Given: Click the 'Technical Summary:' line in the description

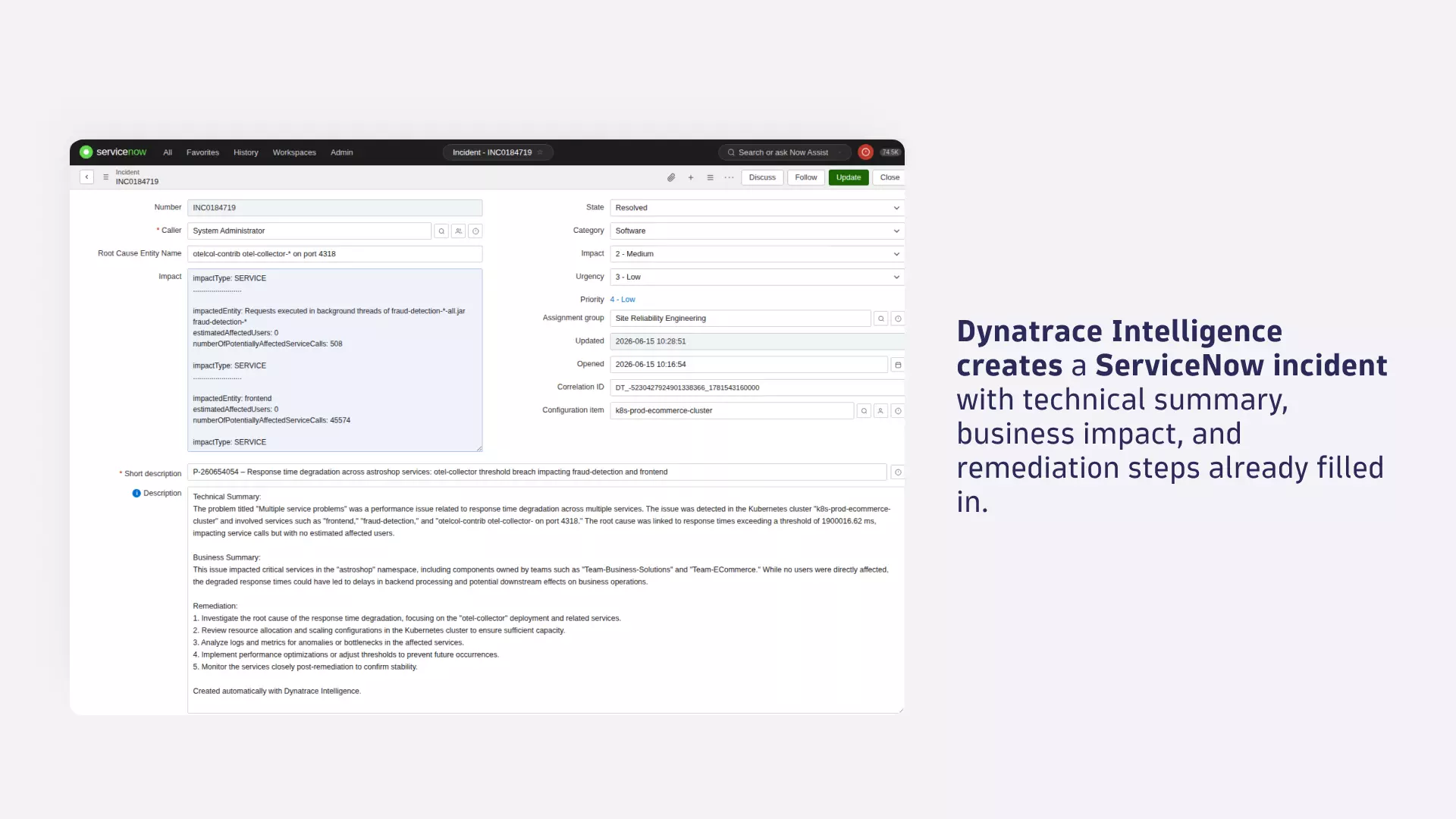Looking at the screenshot, I should [x=227, y=497].
